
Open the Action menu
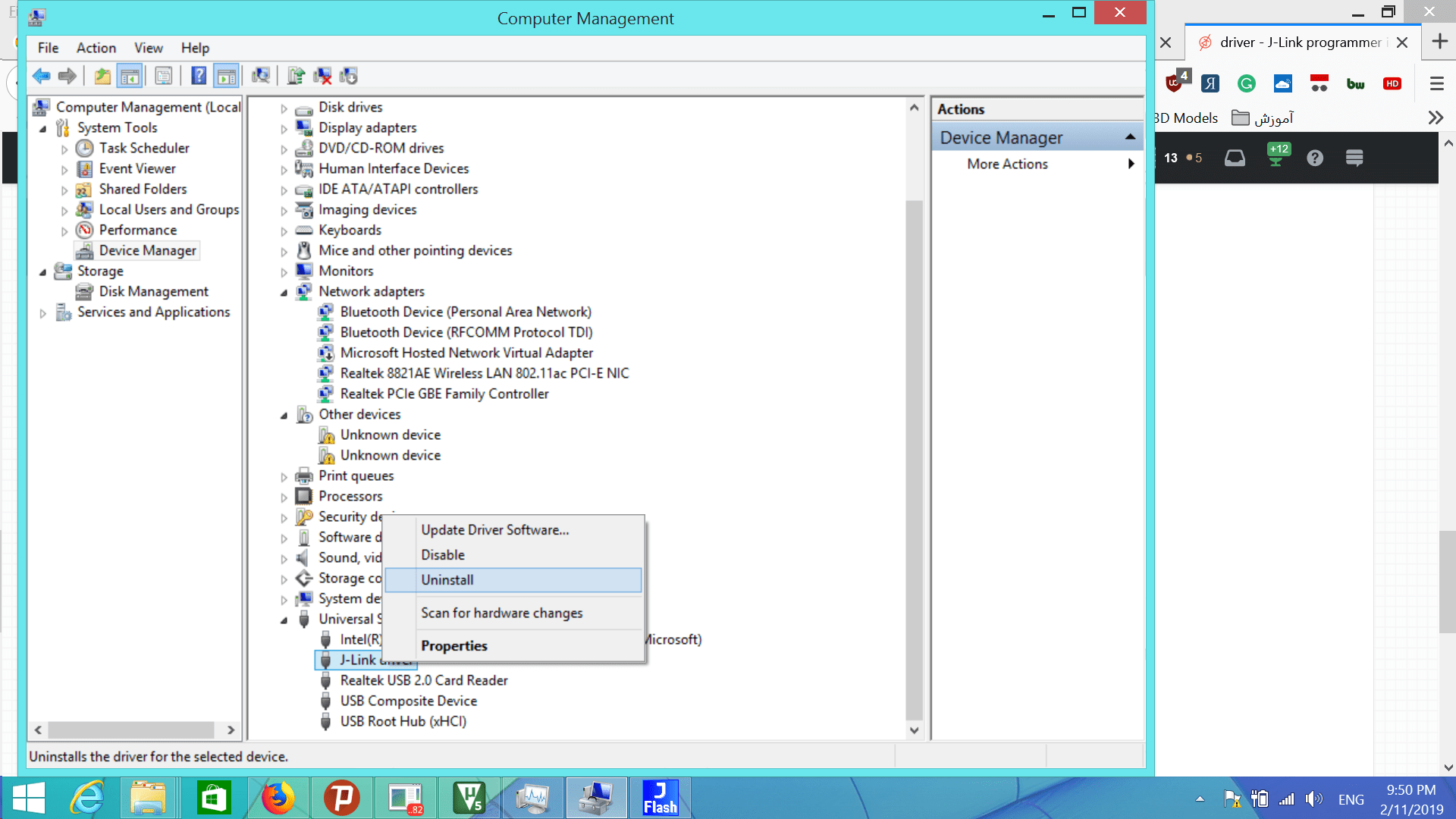pos(96,48)
